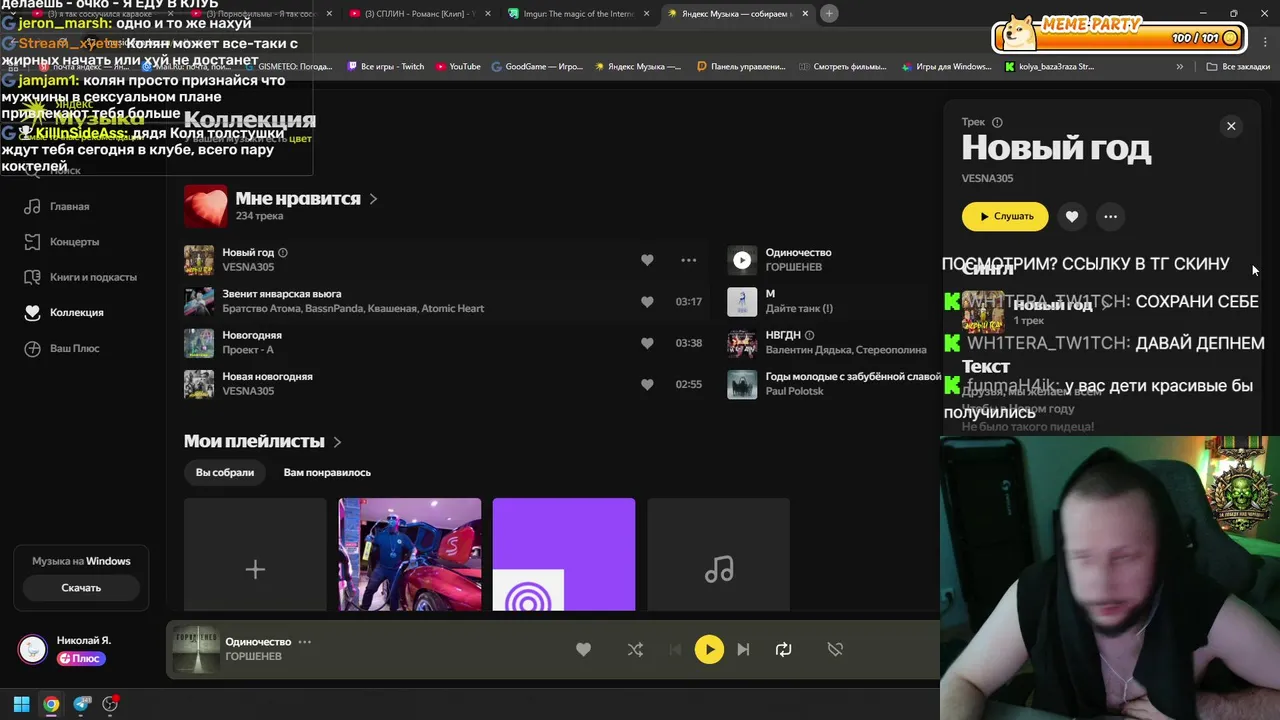
Task: Unlike the Новая новогодняя track
Action: 647,384
